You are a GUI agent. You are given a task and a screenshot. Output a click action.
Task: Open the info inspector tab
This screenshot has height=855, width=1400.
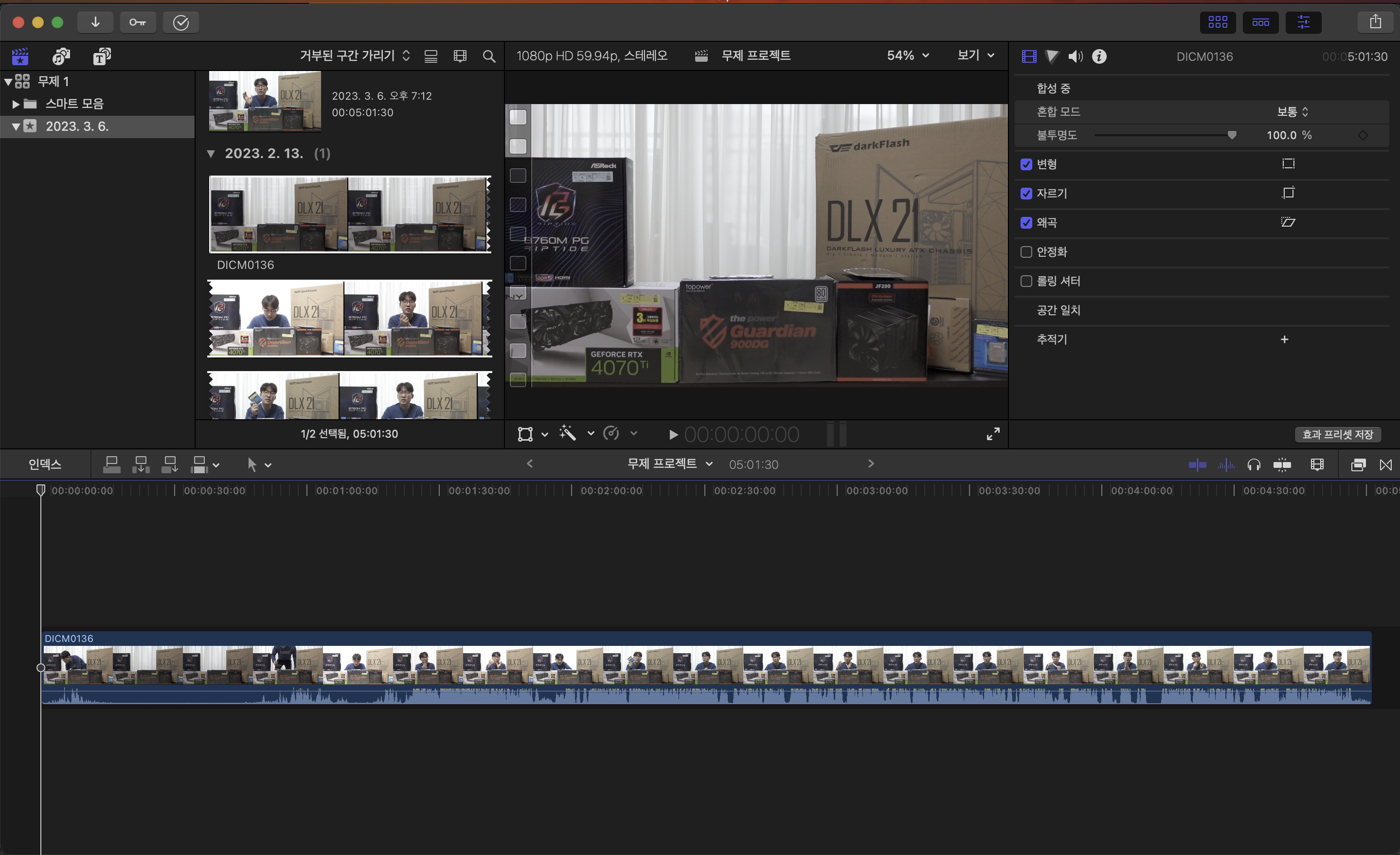[x=1099, y=56]
